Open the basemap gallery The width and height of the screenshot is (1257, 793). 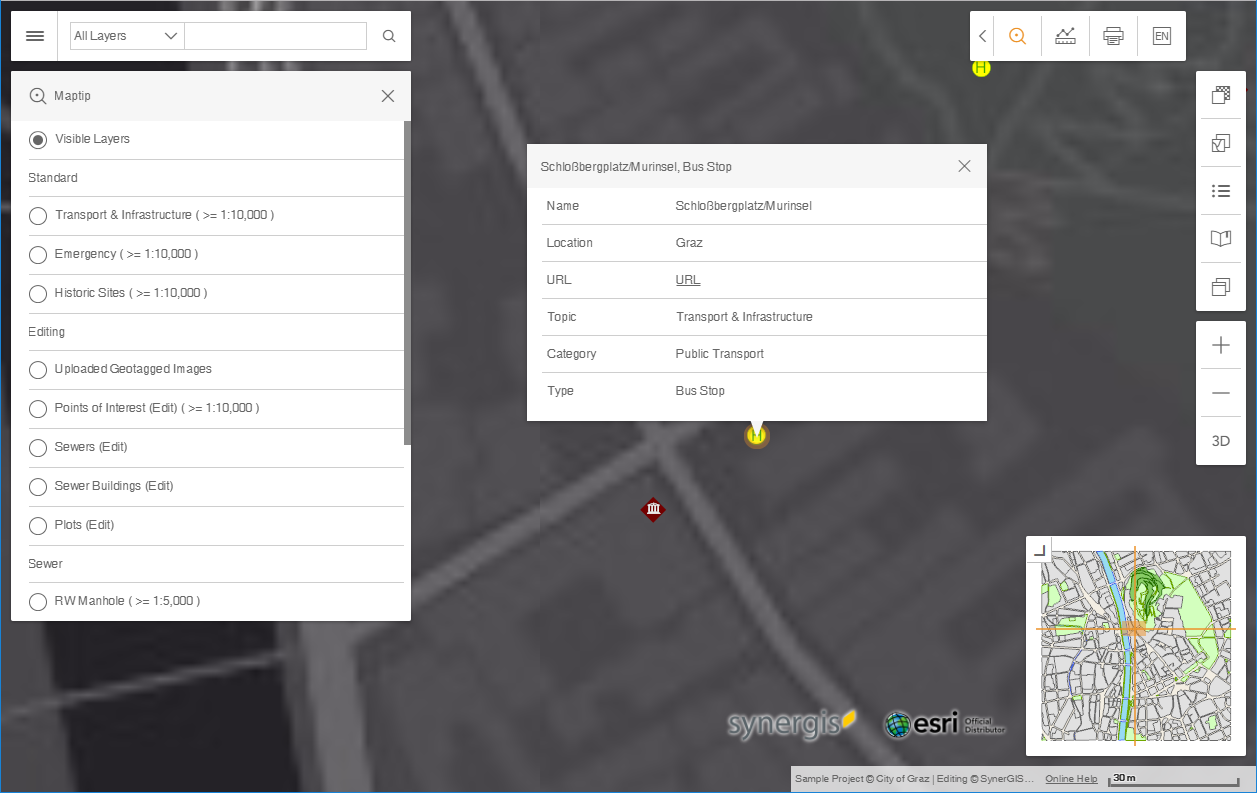tap(1220, 95)
